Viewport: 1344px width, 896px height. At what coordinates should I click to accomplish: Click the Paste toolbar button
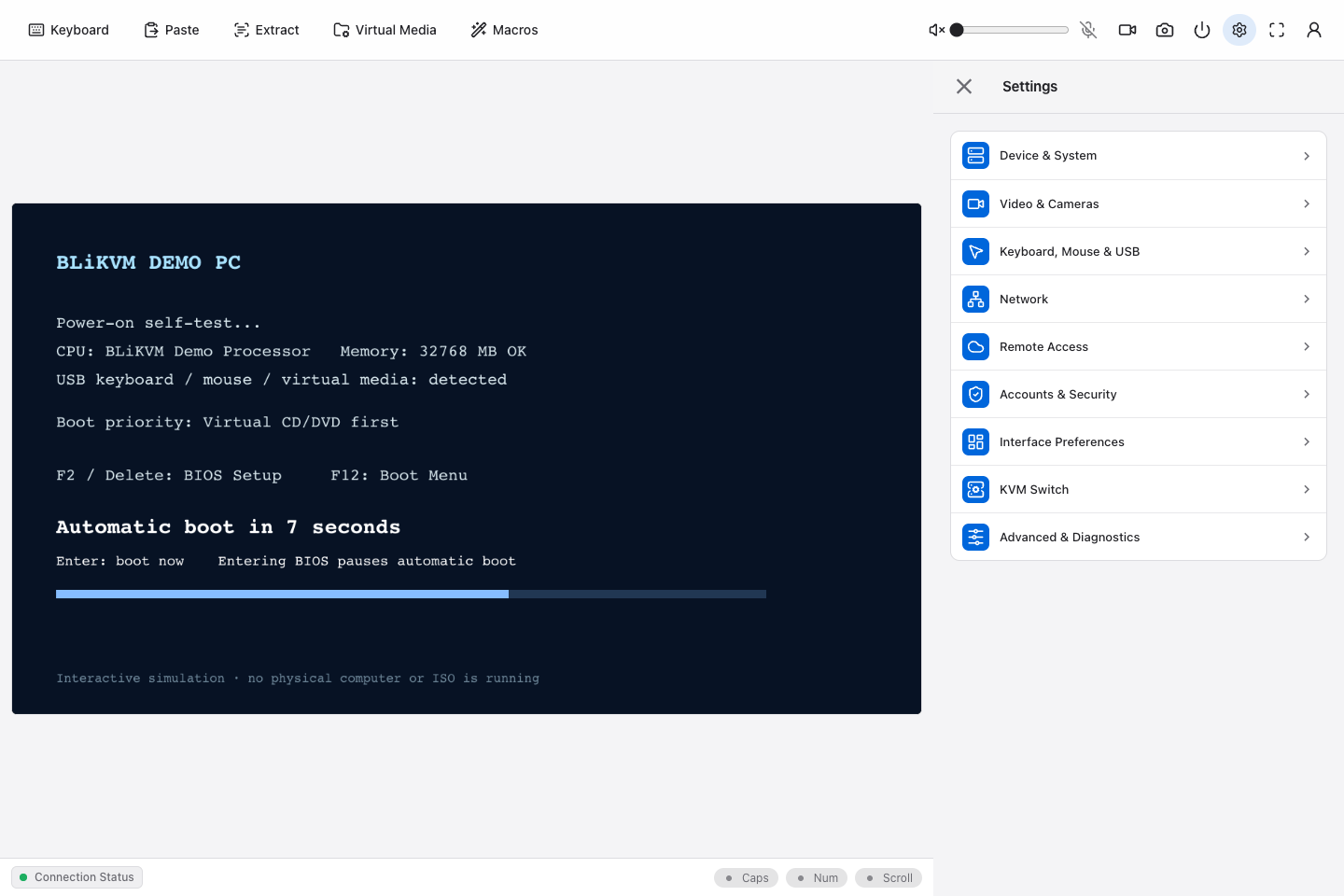click(172, 30)
